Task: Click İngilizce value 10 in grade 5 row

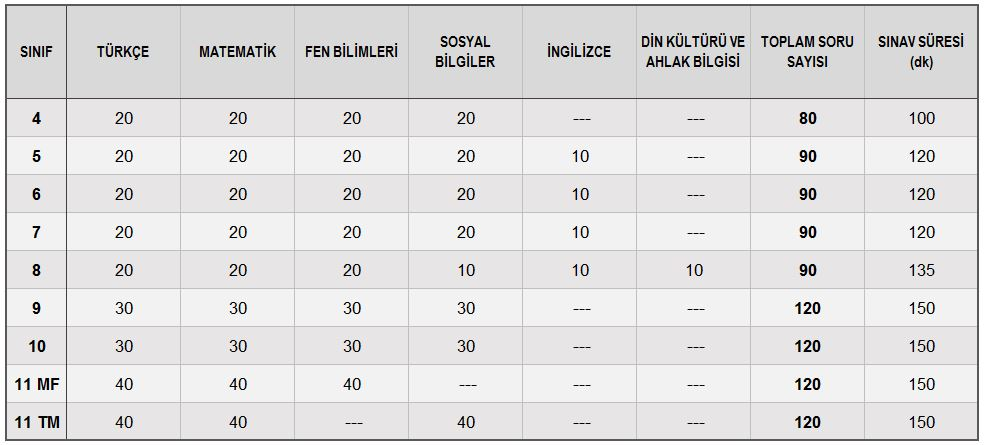Action: (x=580, y=156)
